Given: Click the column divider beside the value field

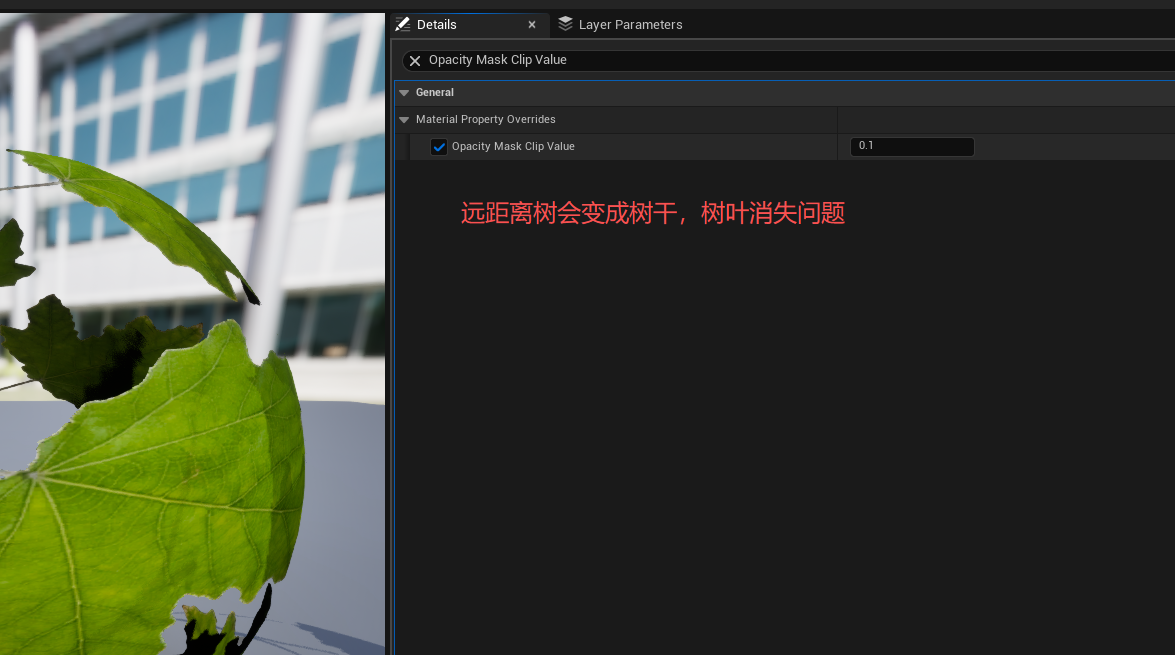Looking at the screenshot, I should (837, 147).
